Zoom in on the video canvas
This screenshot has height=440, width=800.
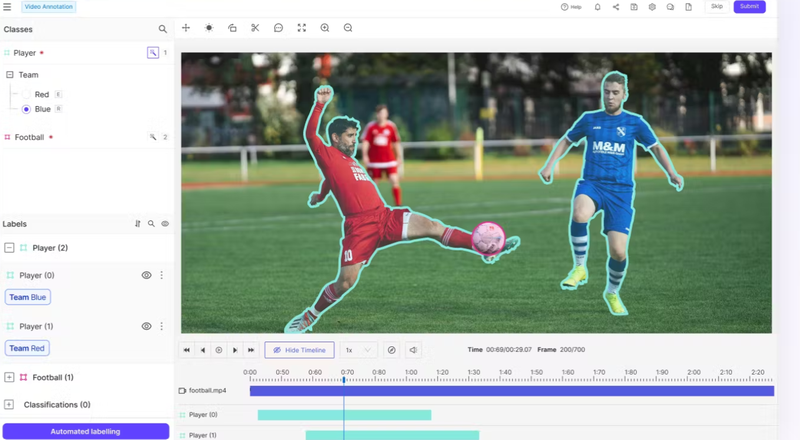pyautogui.click(x=325, y=28)
